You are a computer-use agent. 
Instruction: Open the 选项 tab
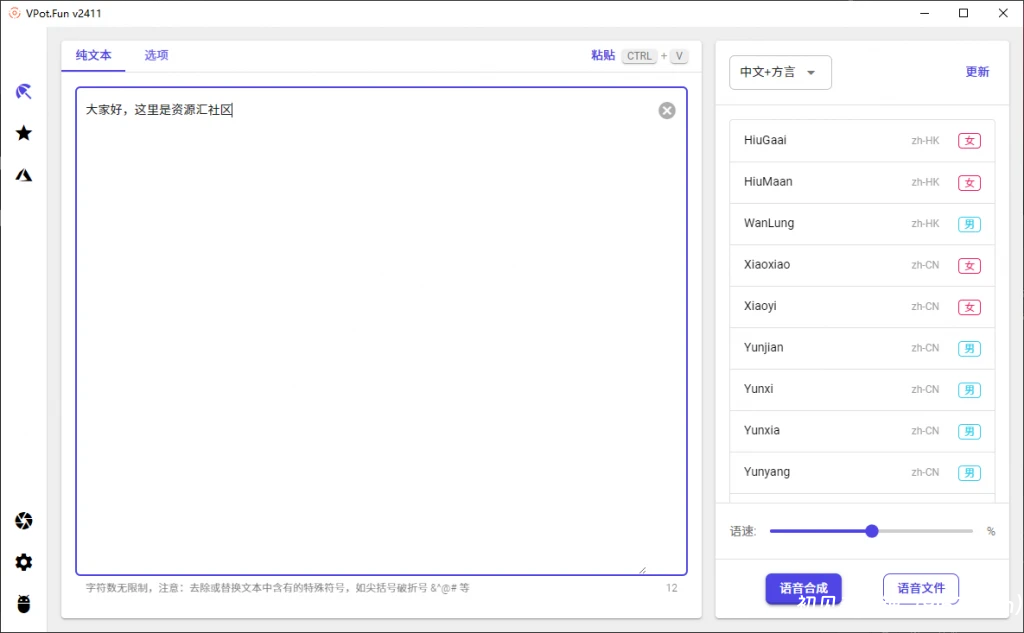[x=156, y=56]
